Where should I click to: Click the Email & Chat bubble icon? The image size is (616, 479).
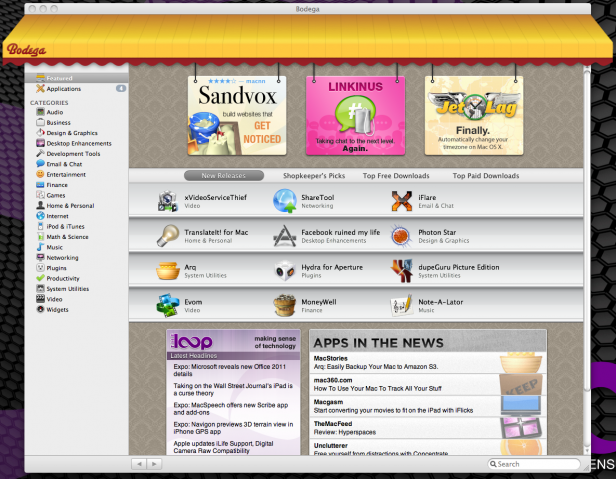pos(40,164)
